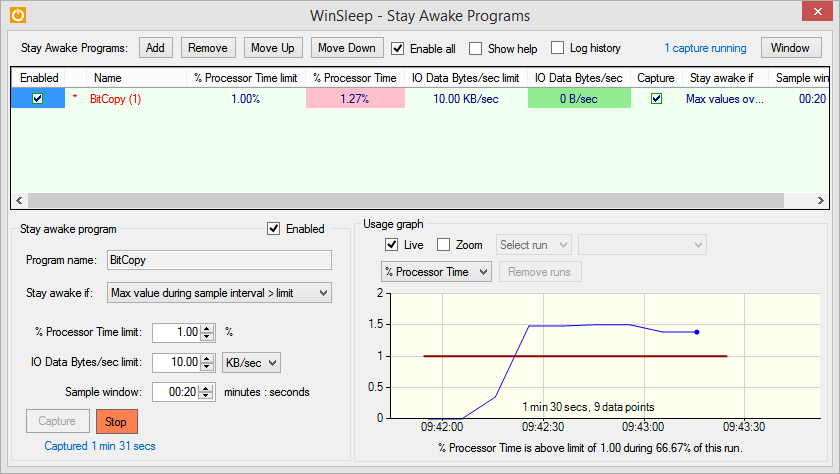Image resolution: width=840 pixels, height=474 pixels.
Task: Move the selected program up
Action: (273, 48)
